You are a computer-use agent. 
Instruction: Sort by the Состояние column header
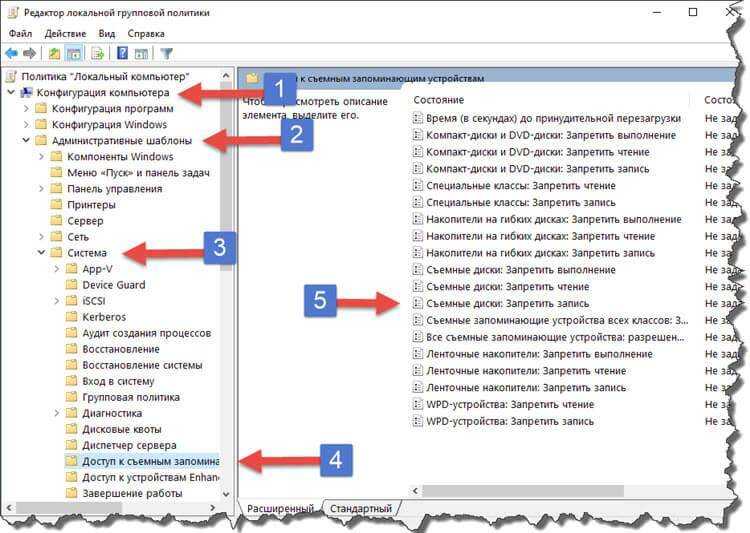pyautogui.click(x=439, y=100)
